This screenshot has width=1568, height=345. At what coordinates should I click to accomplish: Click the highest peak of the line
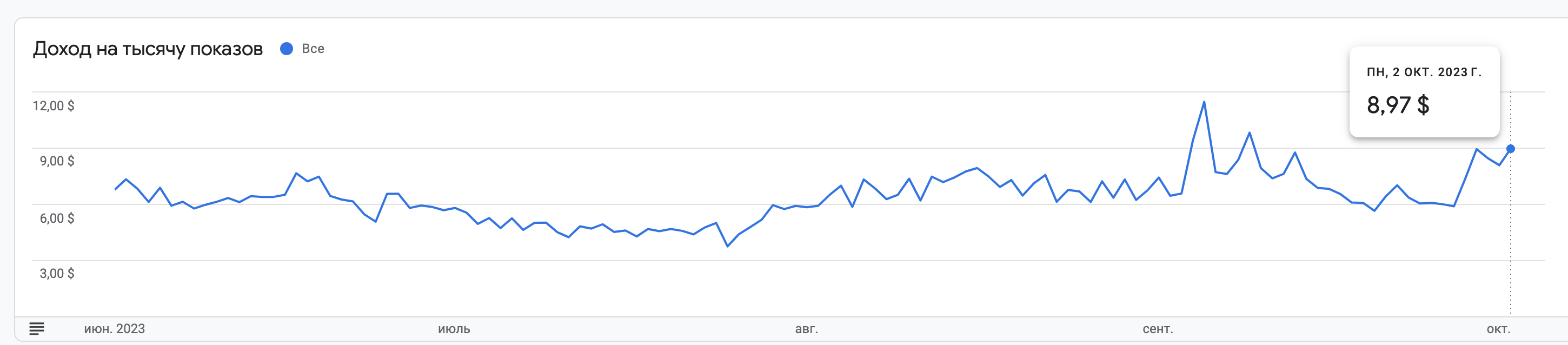pos(1204,102)
